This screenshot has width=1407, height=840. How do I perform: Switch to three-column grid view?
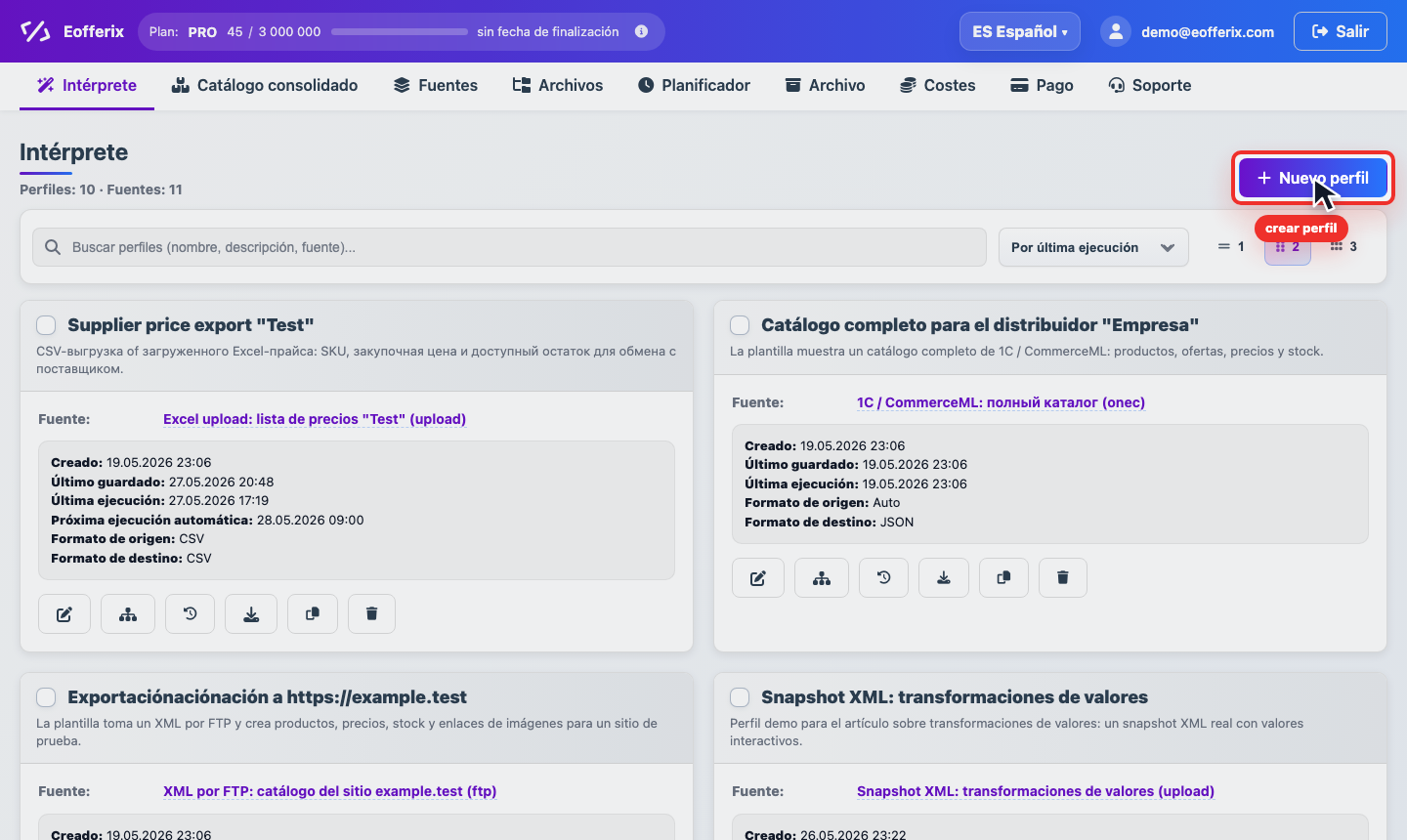coord(1343,247)
